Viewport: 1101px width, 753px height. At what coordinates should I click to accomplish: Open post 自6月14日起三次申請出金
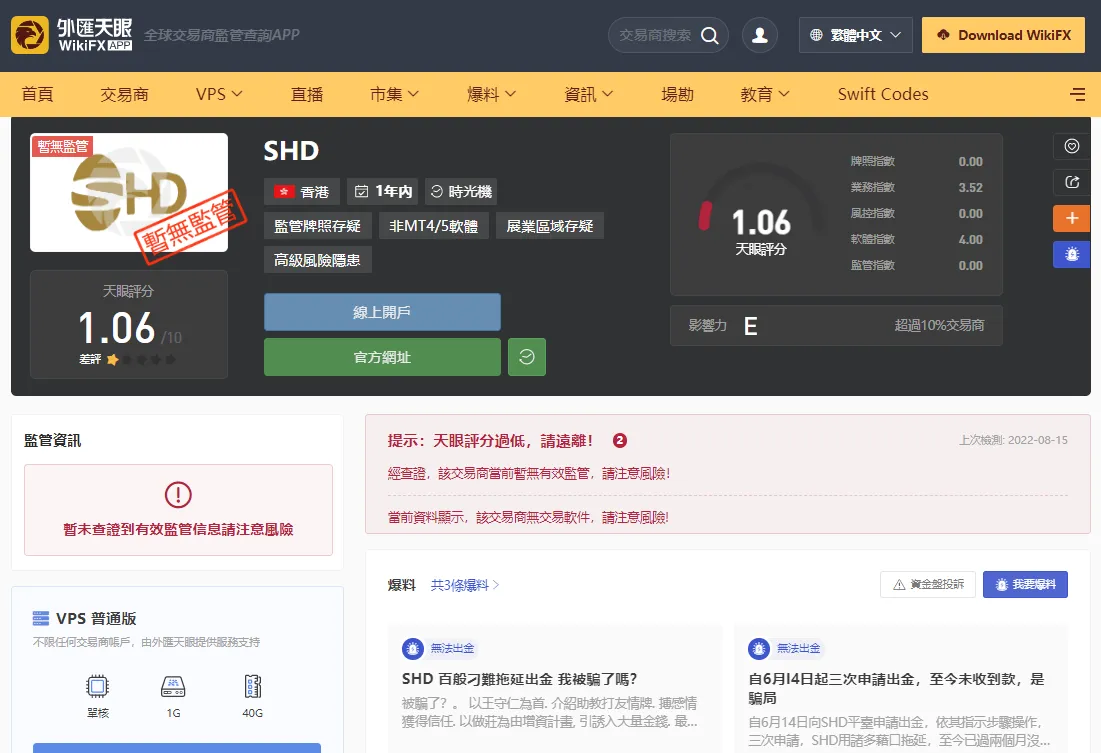pos(897,688)
